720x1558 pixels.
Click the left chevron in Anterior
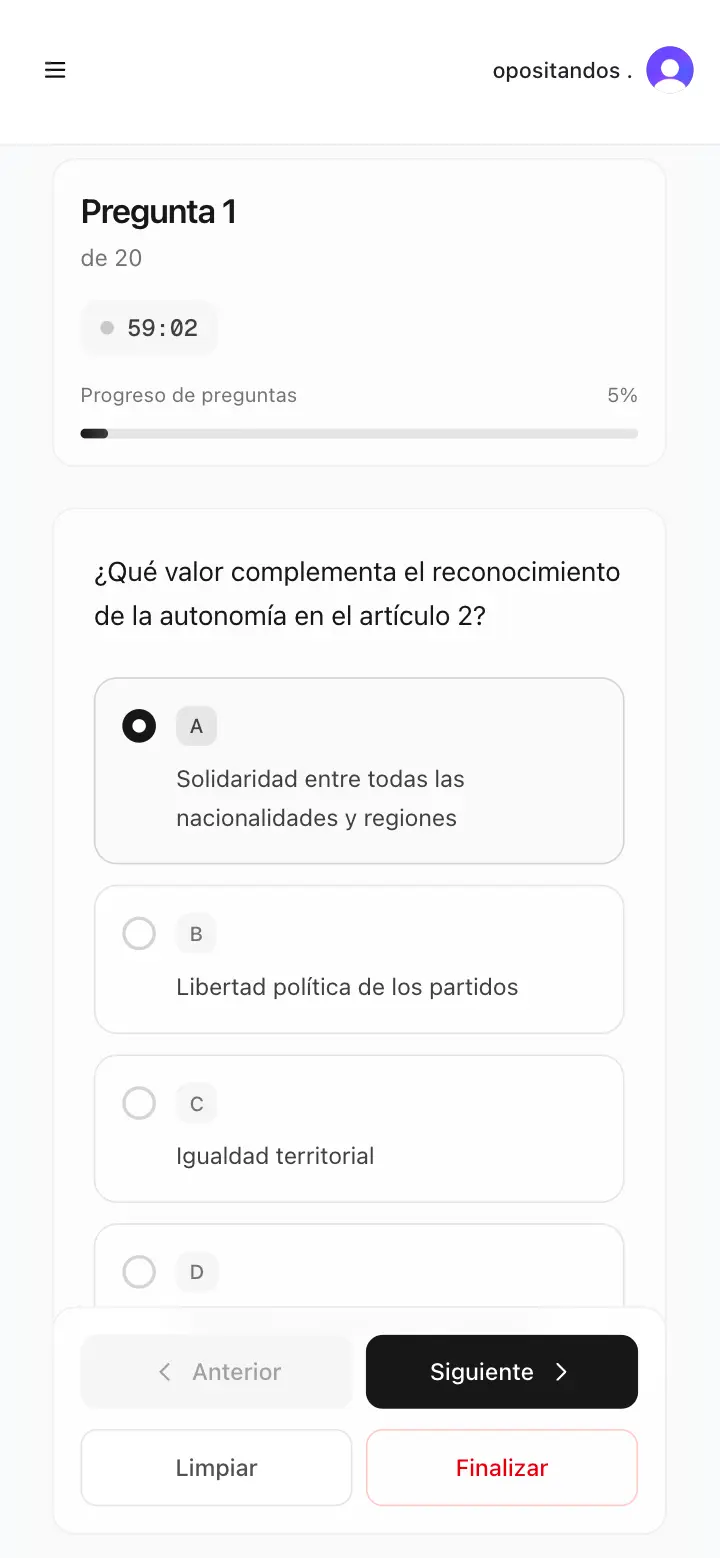pyautogui.click(x=165, y=1372)
